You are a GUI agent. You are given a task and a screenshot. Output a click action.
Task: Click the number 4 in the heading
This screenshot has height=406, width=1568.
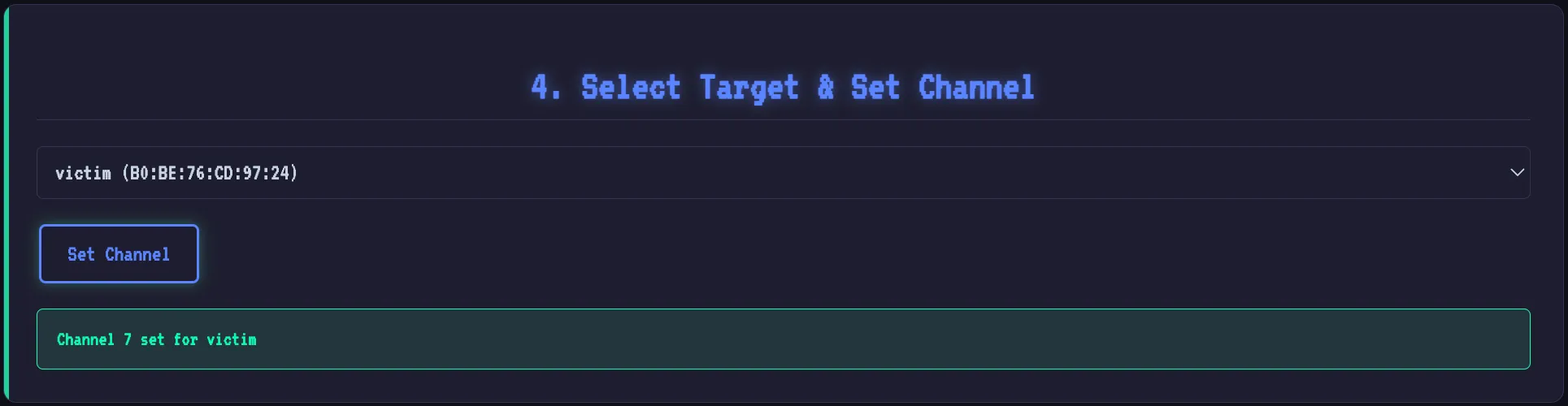click(x=541, y=87)
